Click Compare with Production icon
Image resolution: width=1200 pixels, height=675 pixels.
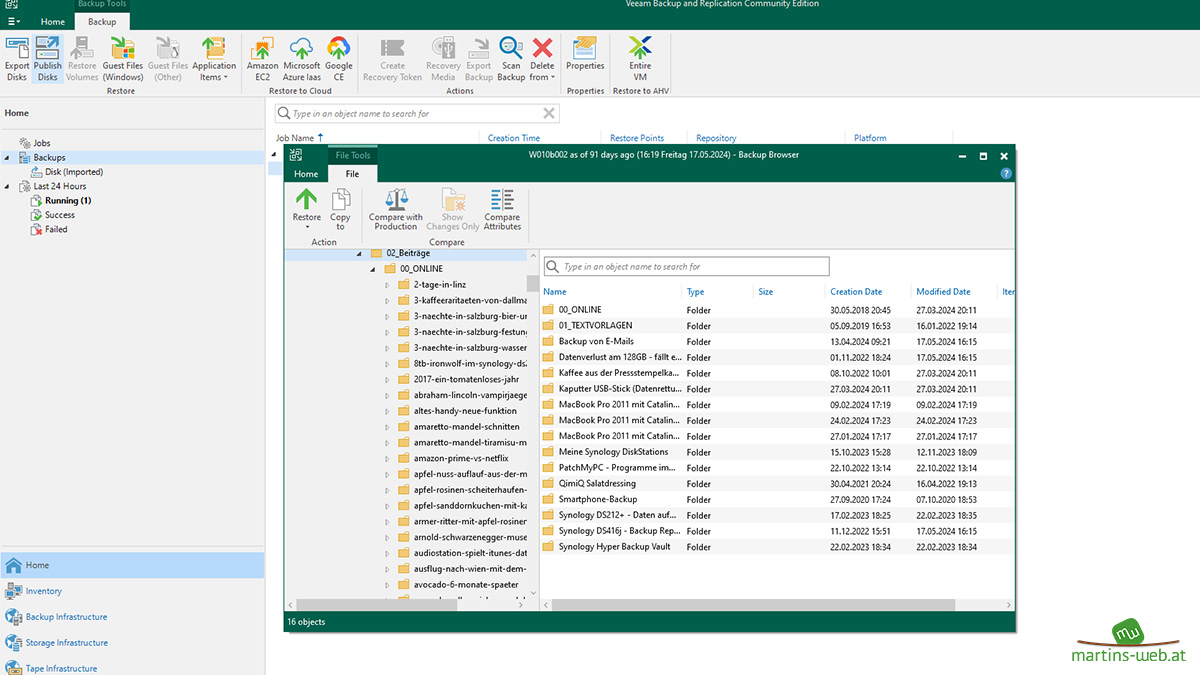pyautogui.click(x=396, y=210)
